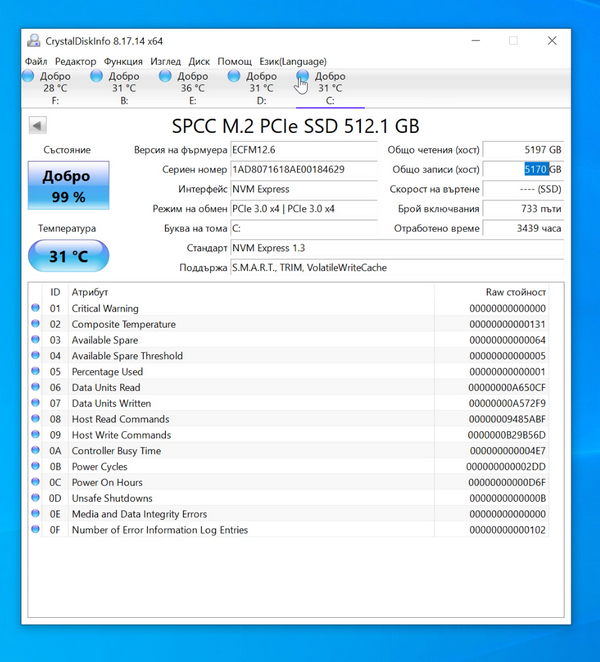
Task: Click status dot for Available Spare Threshold
Action: (35, 355)
